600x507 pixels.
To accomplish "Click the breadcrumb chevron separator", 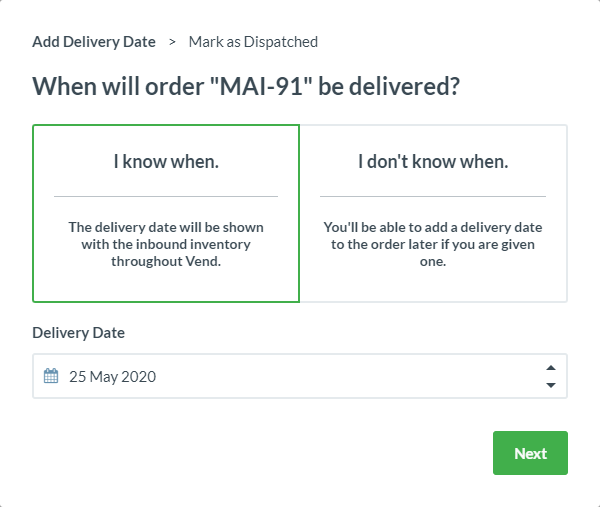I will click(172, 42).
